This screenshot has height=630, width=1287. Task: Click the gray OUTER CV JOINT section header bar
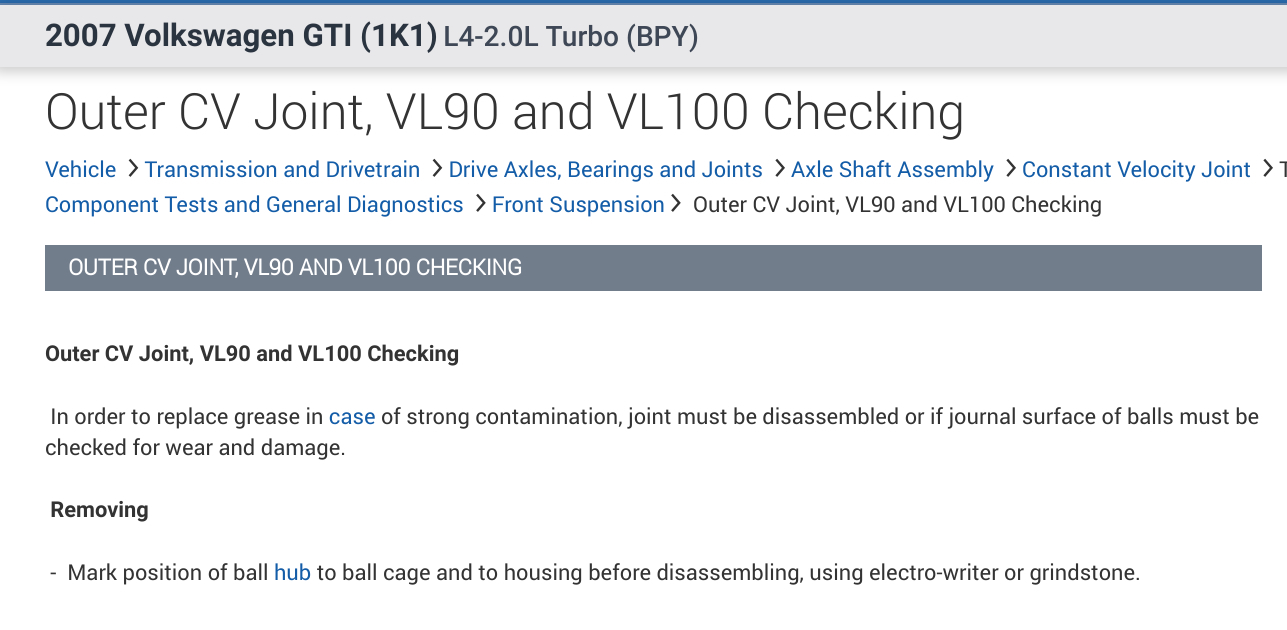click(x=653, y=268)
